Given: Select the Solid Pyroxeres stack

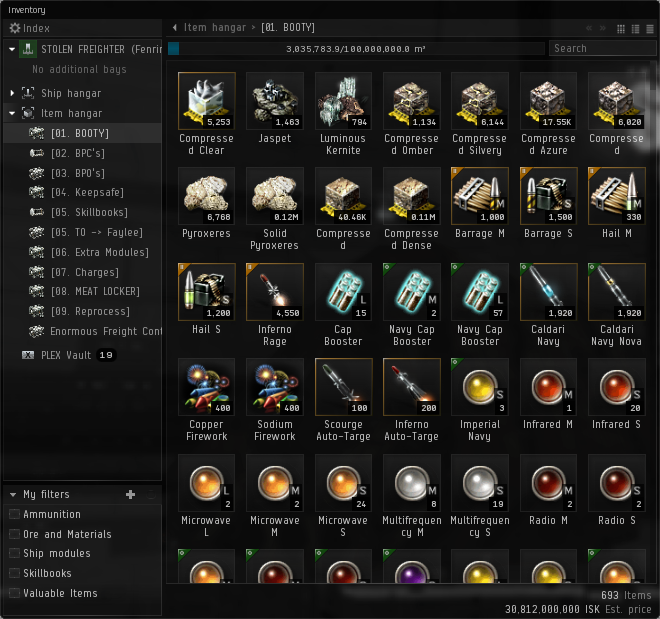Looking at the screenshot, I should [x=275, y=196].
